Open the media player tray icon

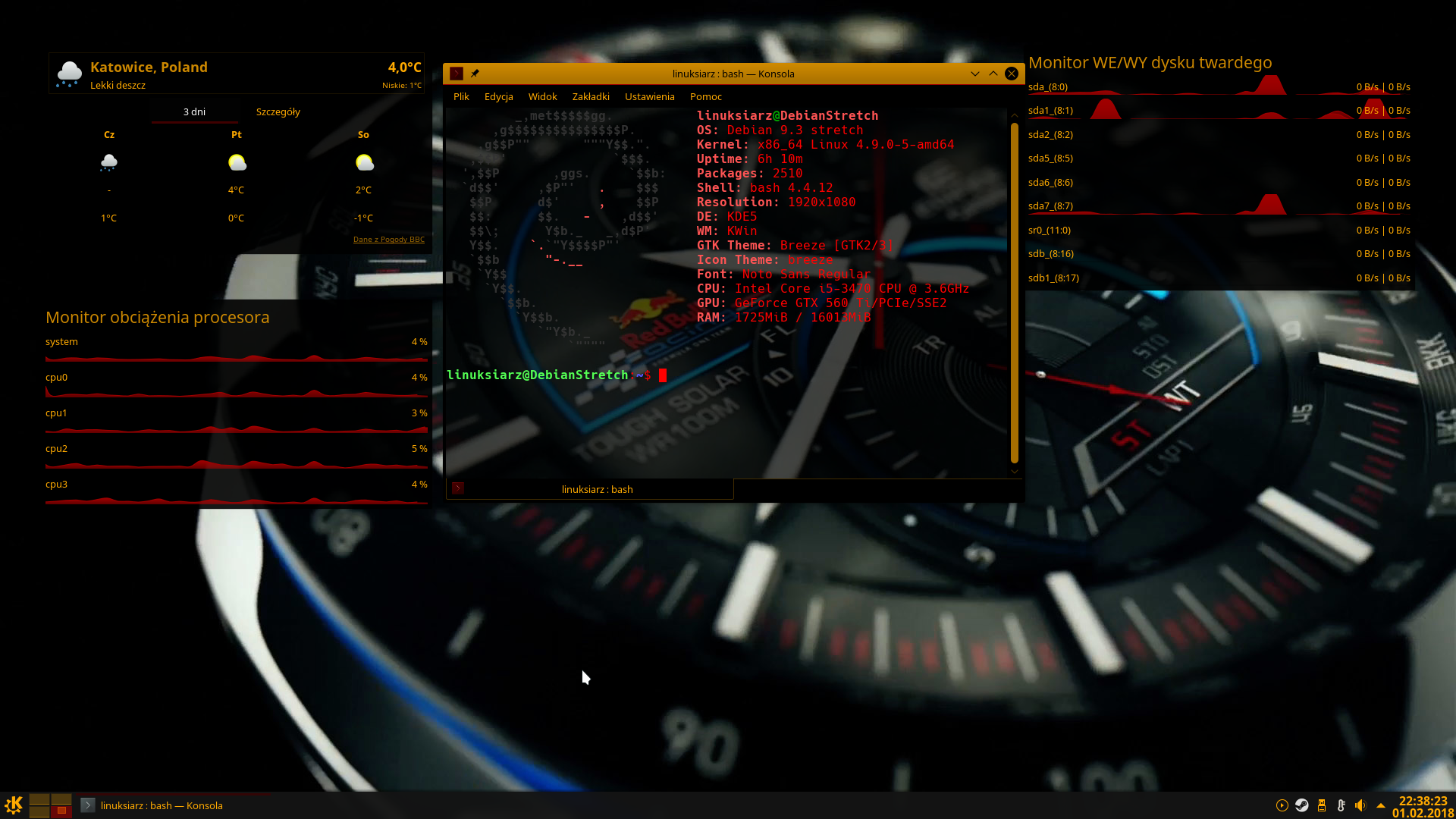pos(1282,805)
